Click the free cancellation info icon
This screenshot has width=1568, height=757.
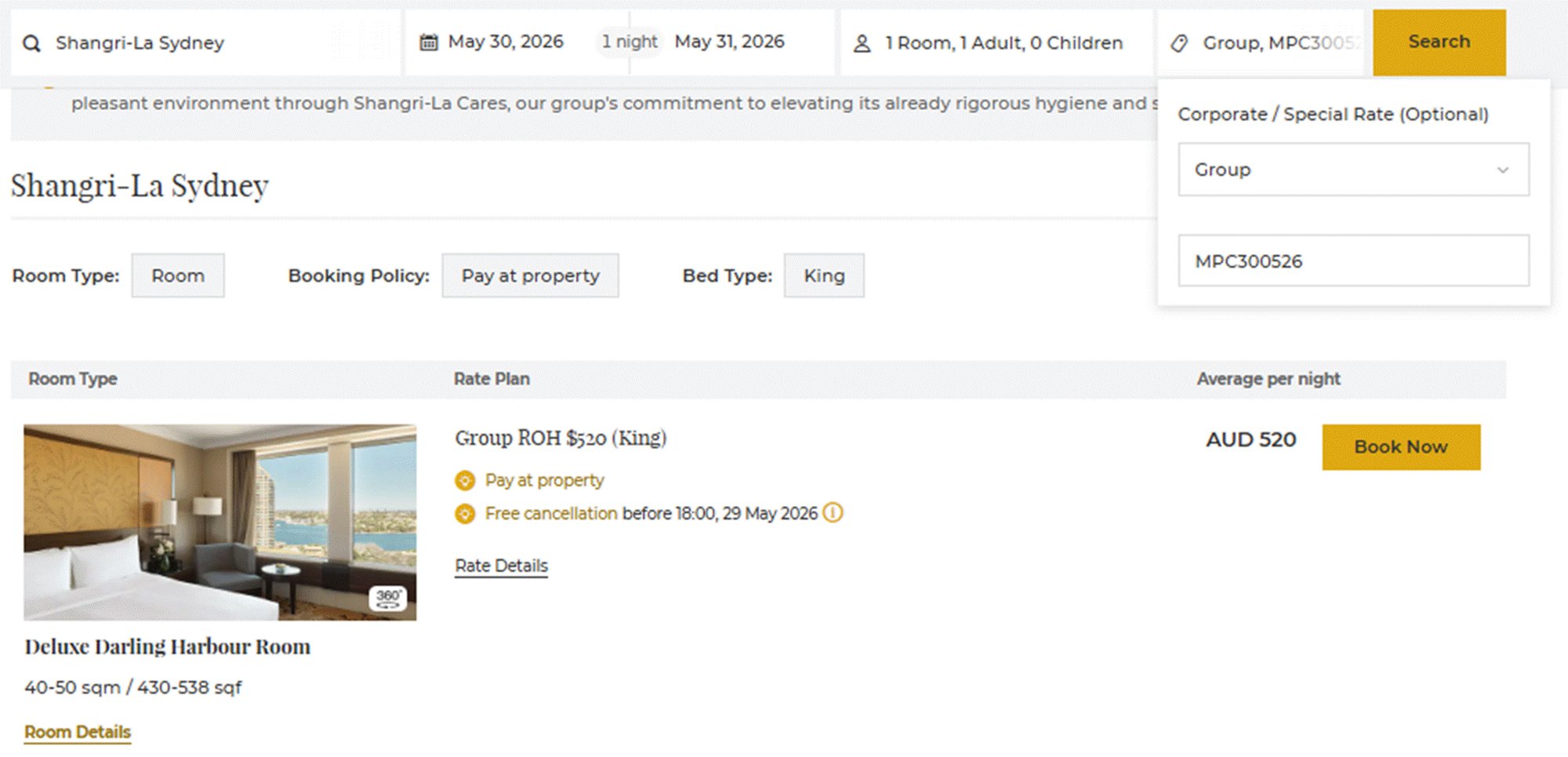point(833,513)
